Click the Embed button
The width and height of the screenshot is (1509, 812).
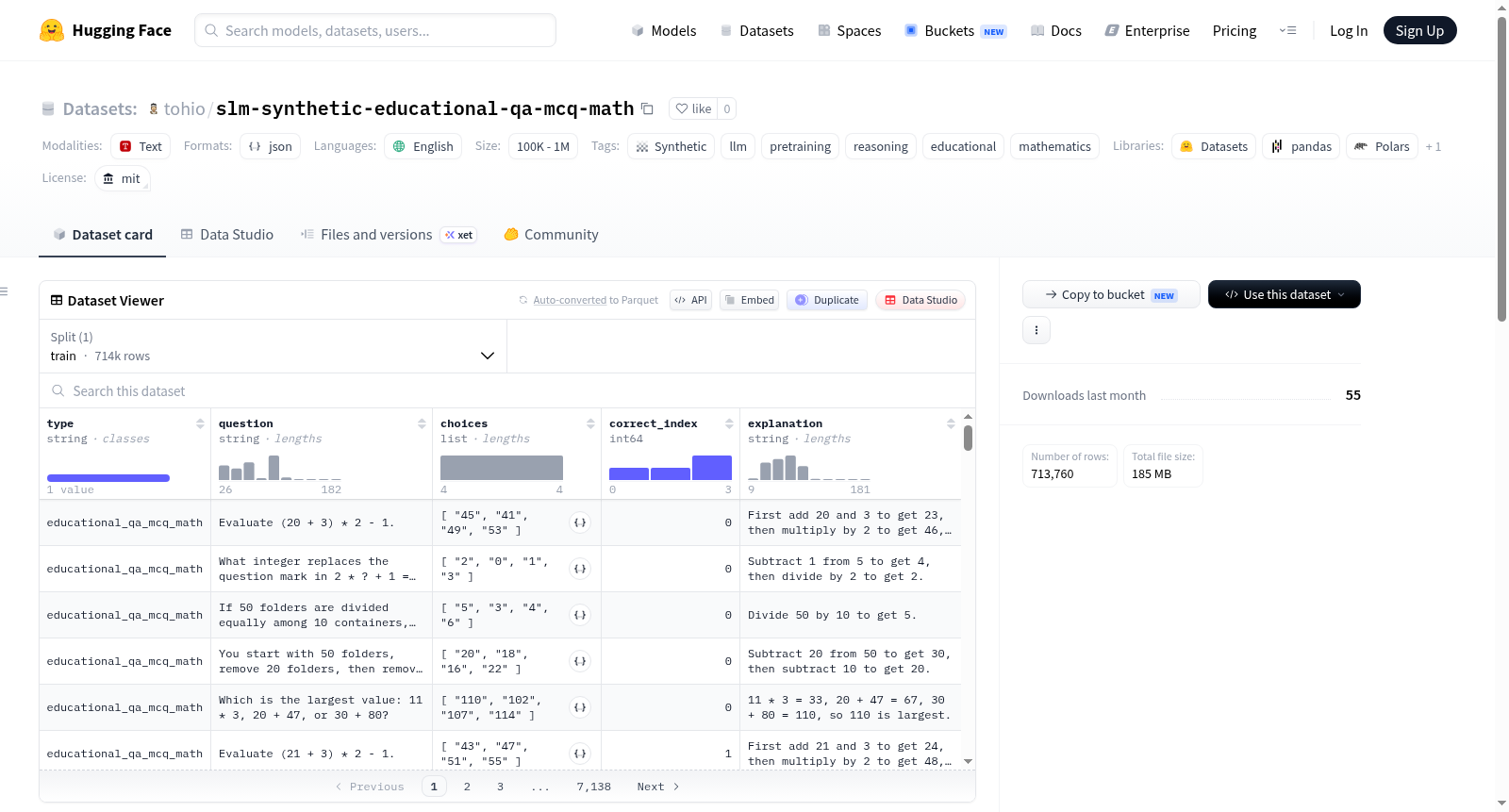click(x=749, y=300)
